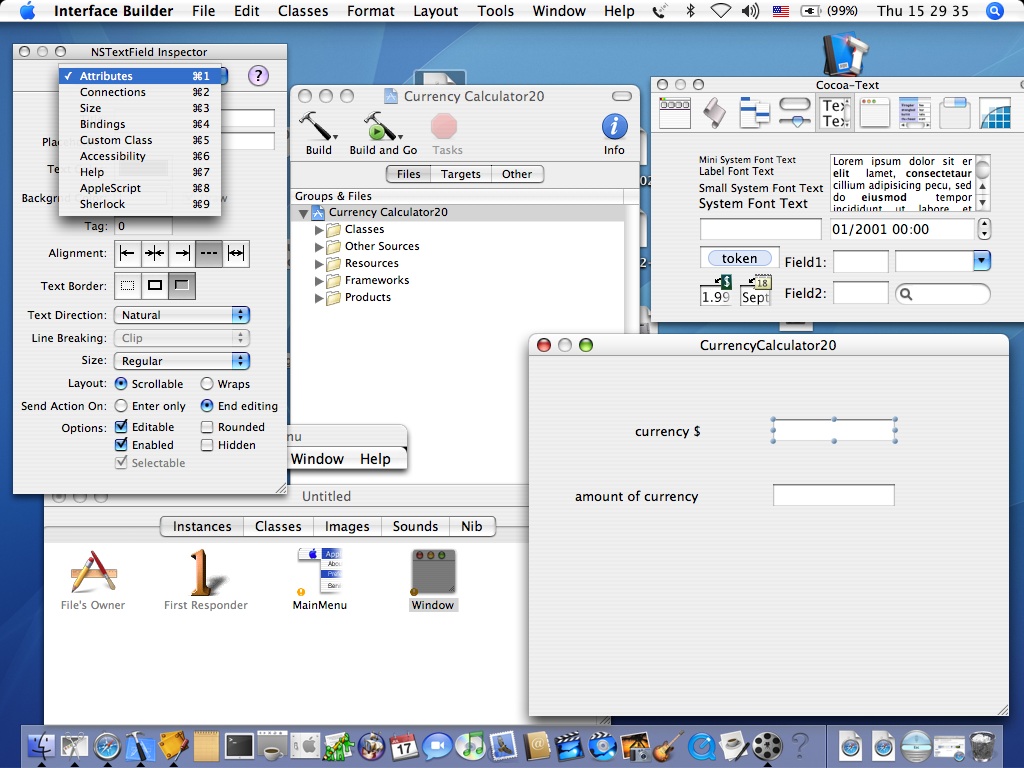Click the date field stepper arrows

(x=984, y=229)
